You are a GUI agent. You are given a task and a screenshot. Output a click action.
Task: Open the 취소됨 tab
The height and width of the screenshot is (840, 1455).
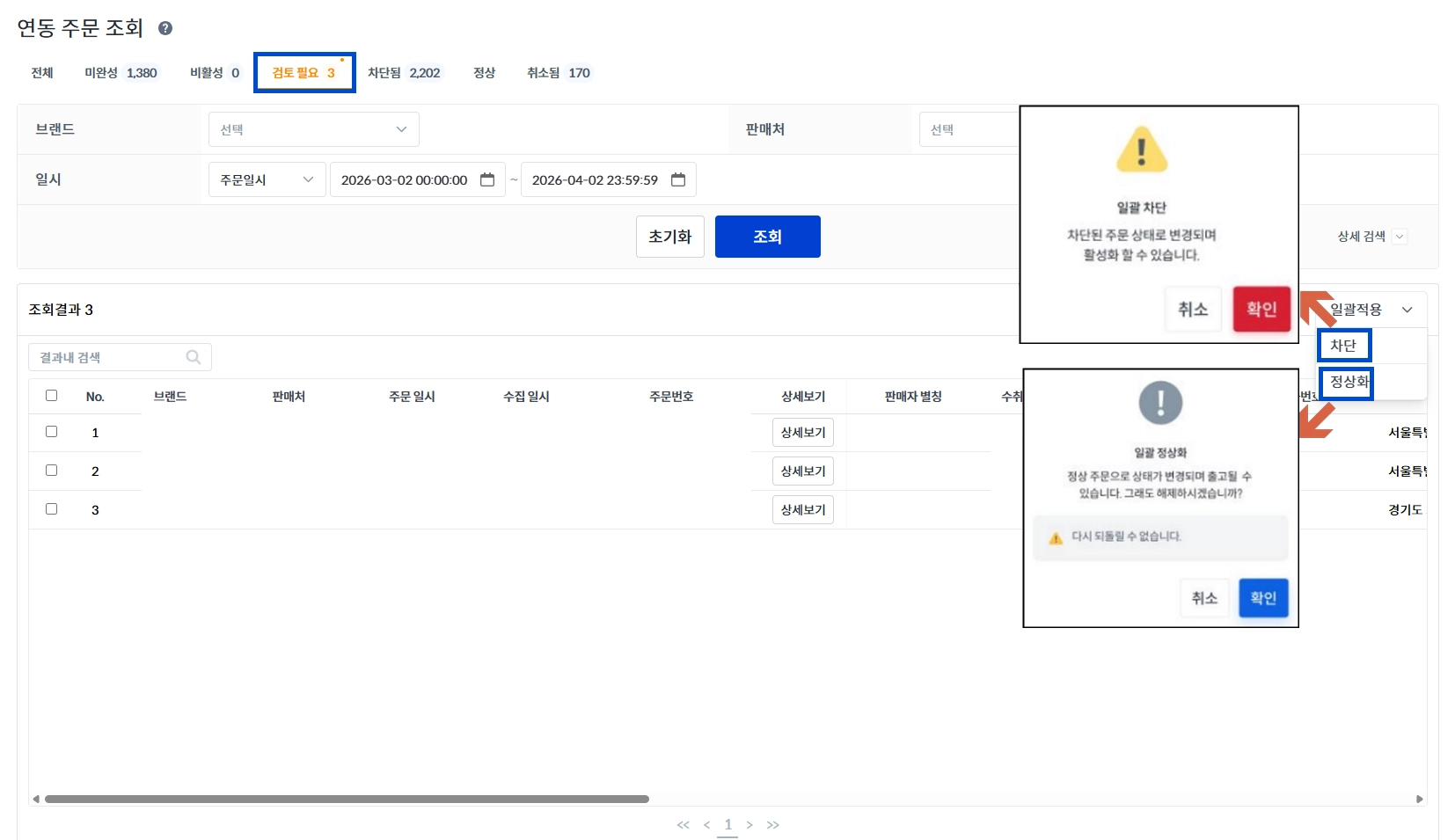(559, 73)
